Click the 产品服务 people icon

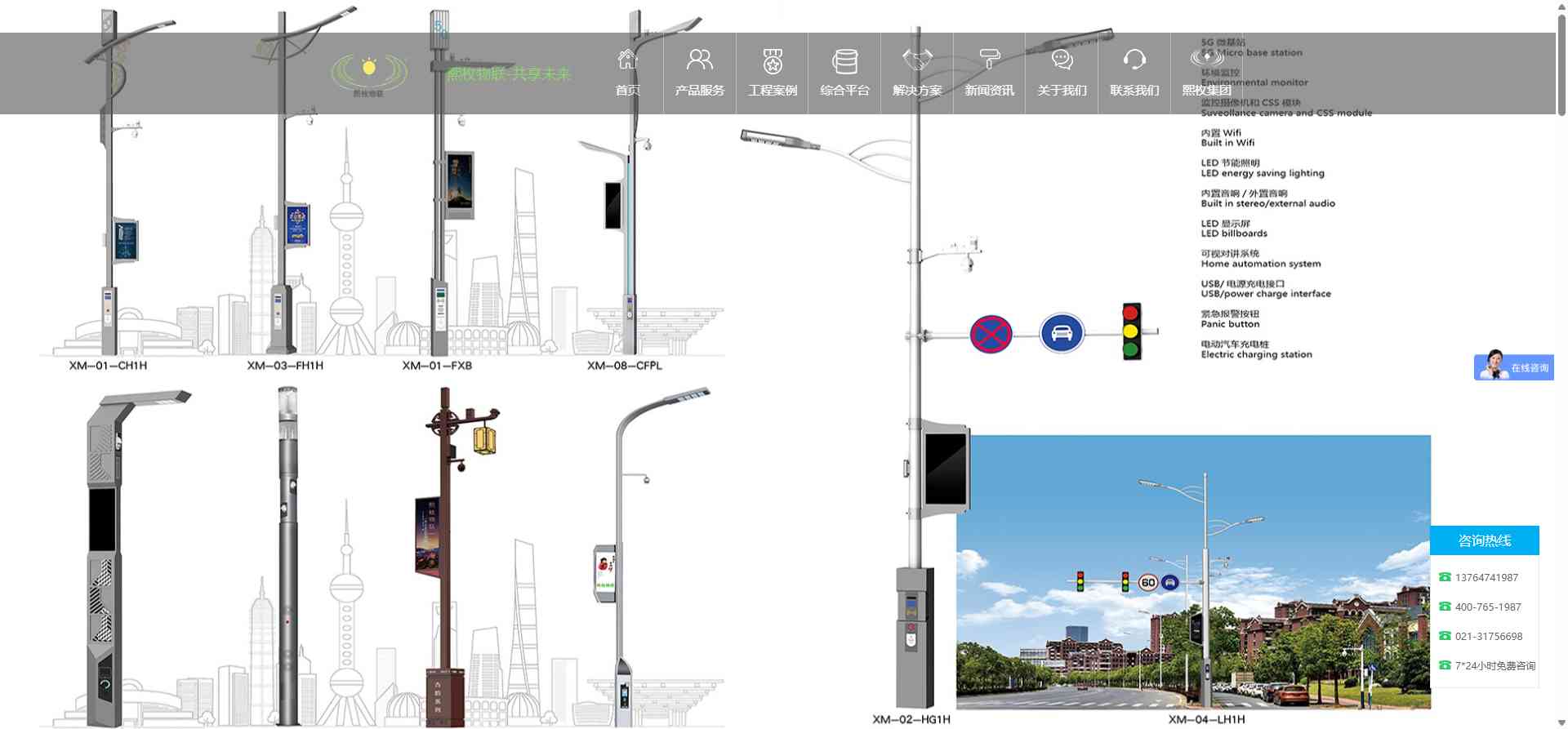(699, 60)
